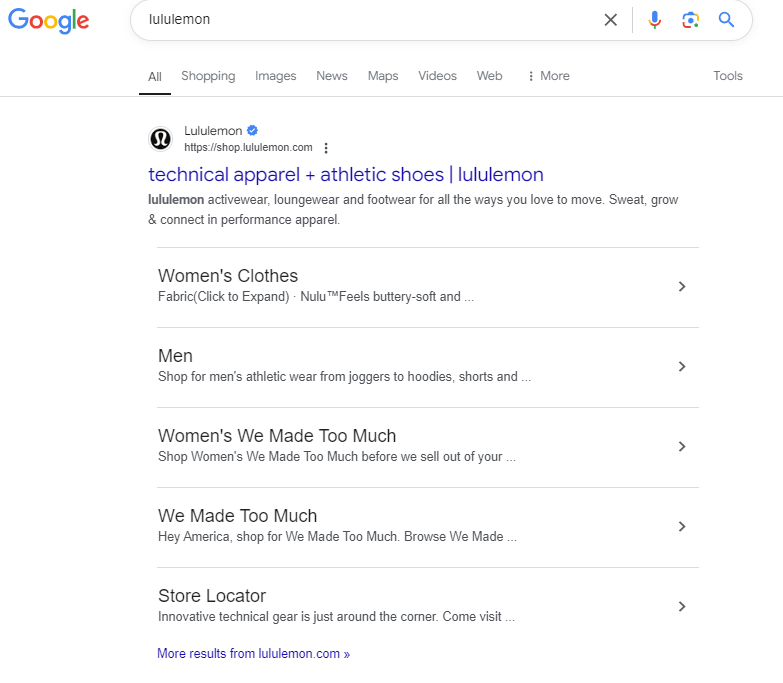Image resolution: width=783 pixels, height=683 pixels.
Task: Switch to the Shopping tab
Action: pos(208,76)
